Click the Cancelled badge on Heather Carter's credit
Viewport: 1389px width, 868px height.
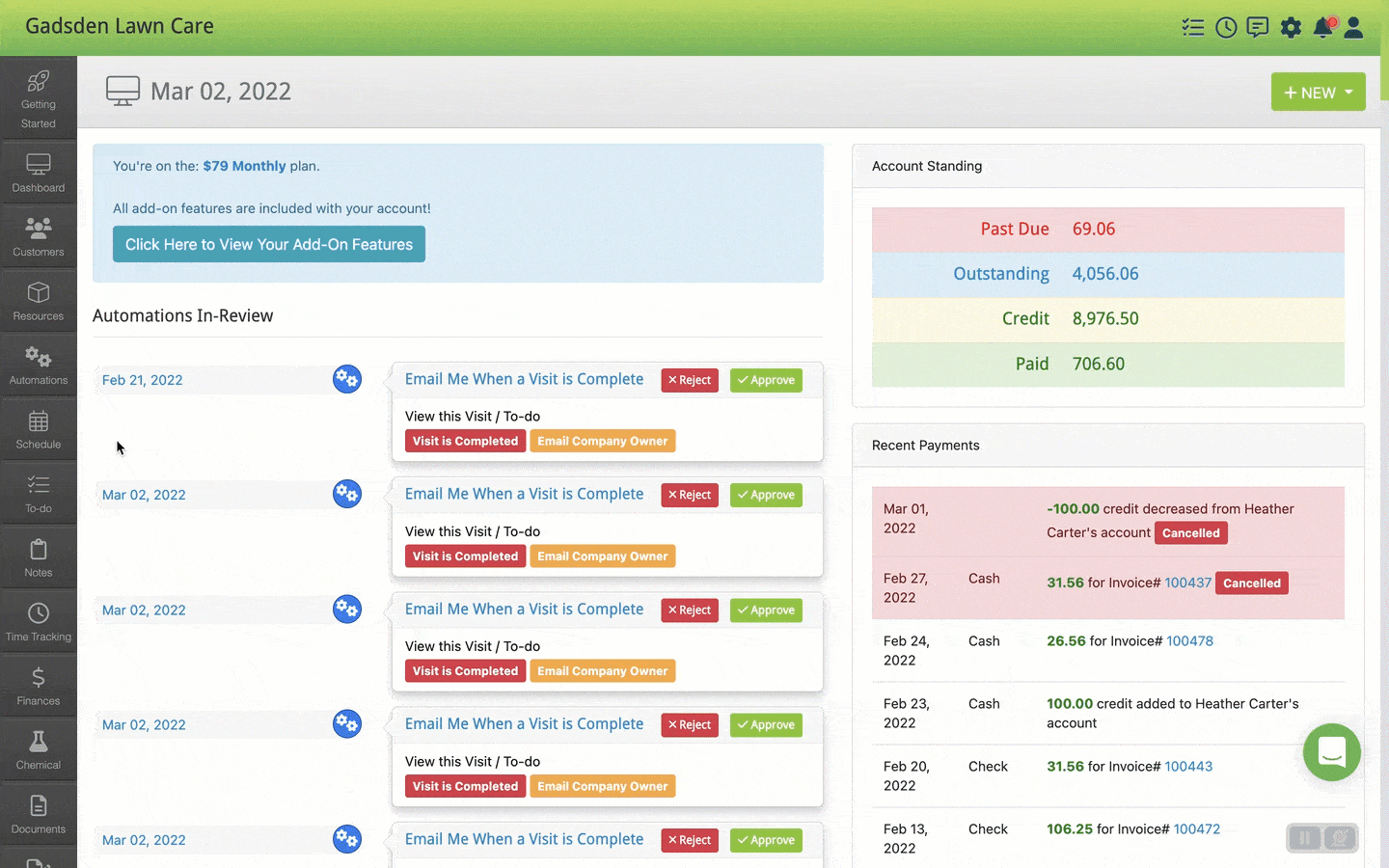tap(1191, 533)
